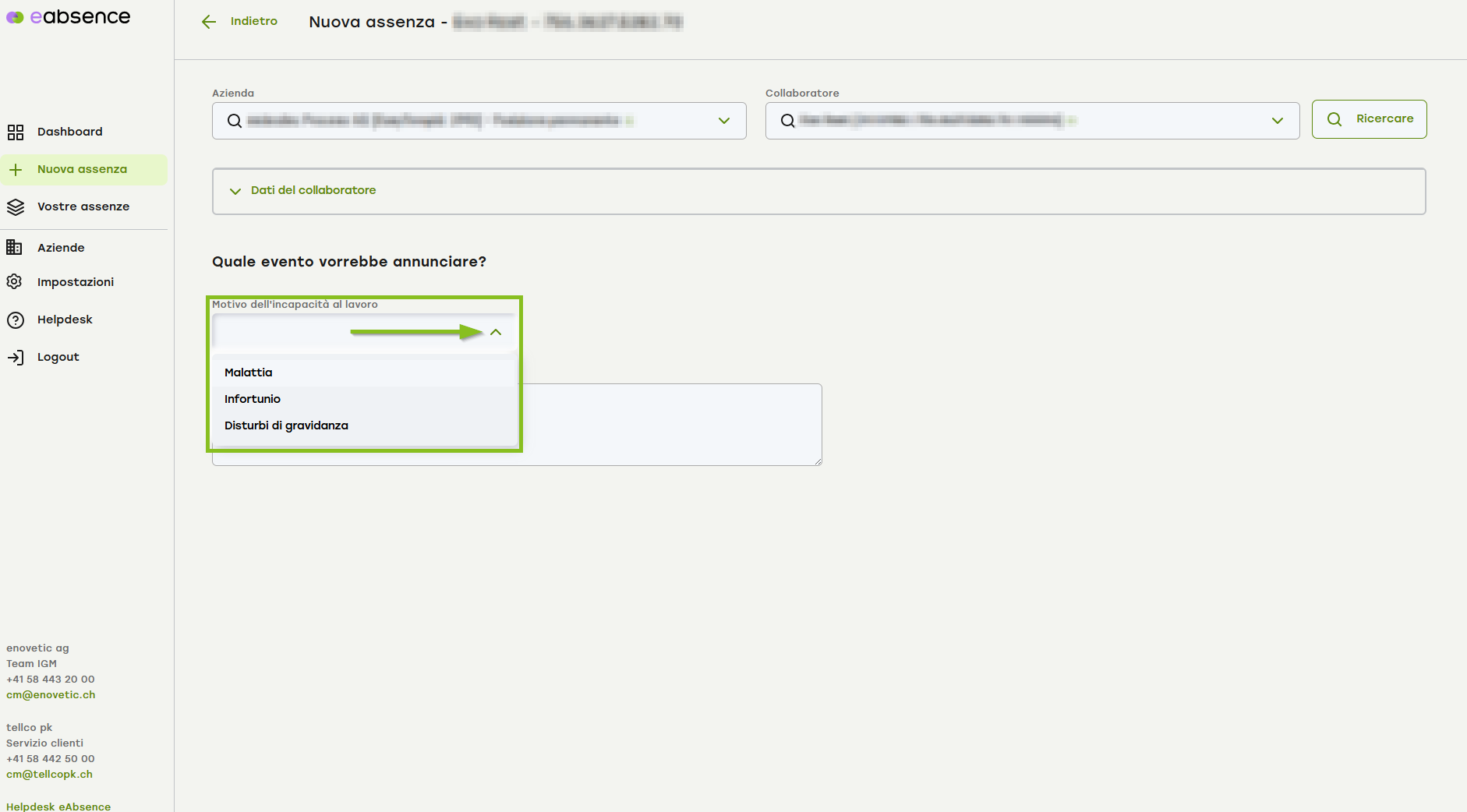Click the Vostre assenze layers icon
This screenshot has height=812, width=1467.
coord(16,207)
